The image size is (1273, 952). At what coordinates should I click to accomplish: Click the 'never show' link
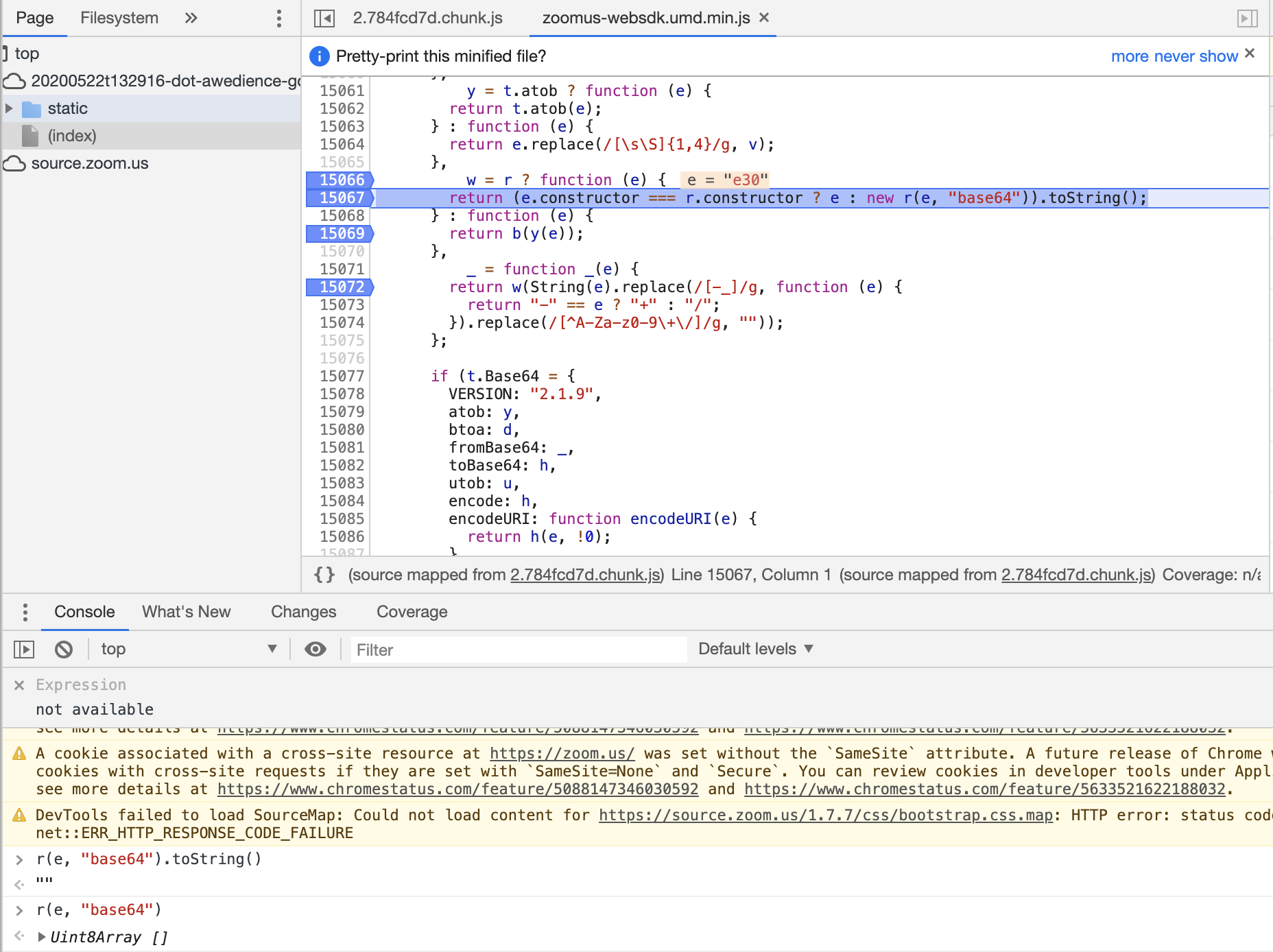click(1195, 56)
